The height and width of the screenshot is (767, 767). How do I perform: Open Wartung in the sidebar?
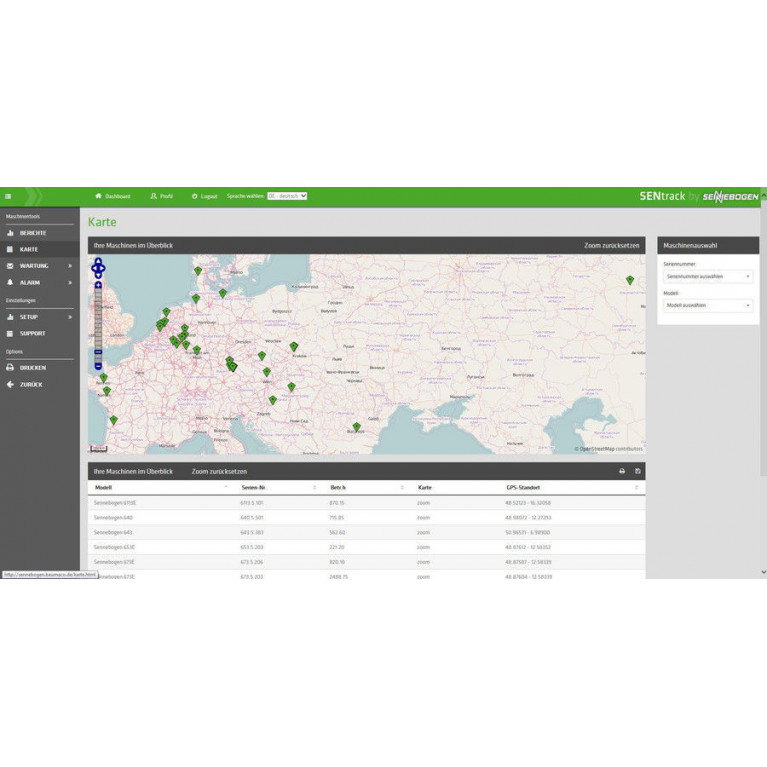[x=34, y=266]
